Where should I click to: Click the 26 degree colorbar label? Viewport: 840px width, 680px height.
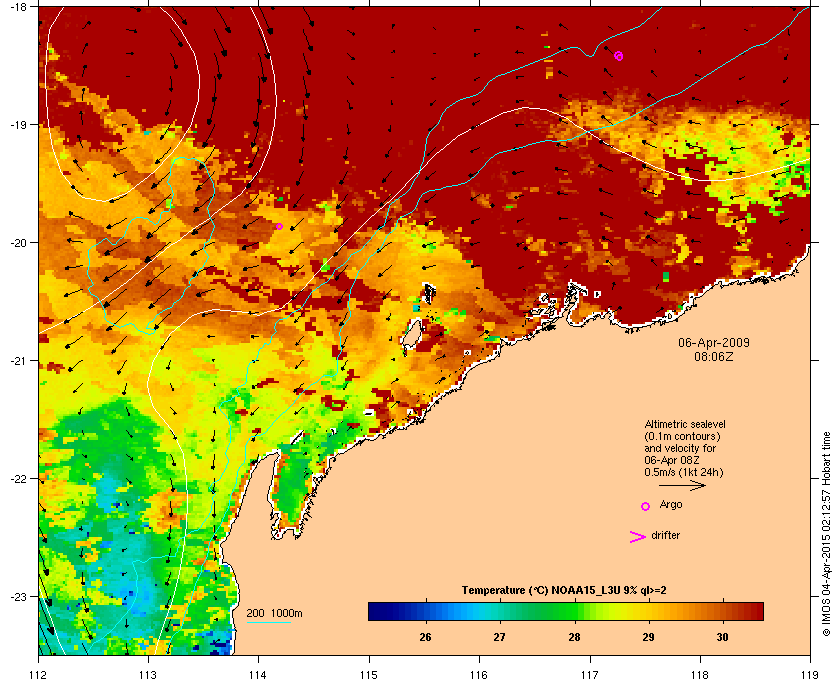(425, 637)
